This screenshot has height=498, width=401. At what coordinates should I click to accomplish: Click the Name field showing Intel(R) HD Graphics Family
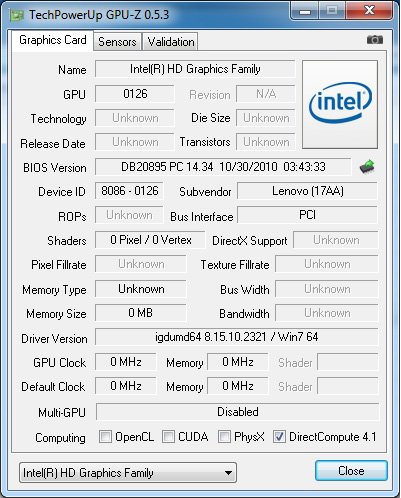pyautogui.click(x=195, y=69)
